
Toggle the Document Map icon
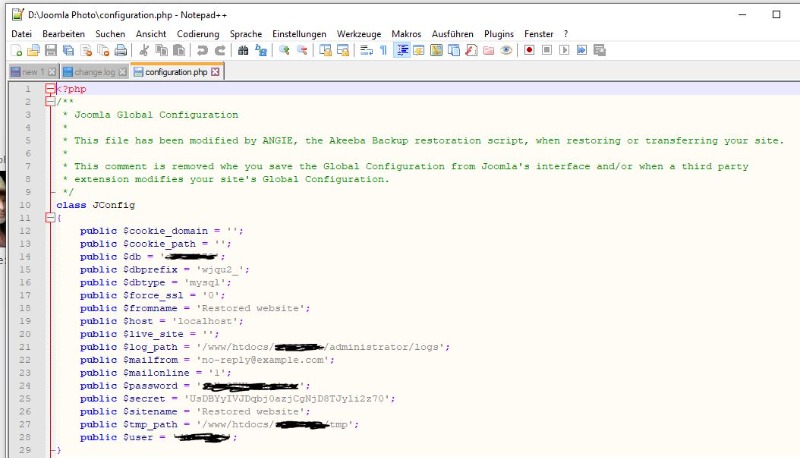[436, 50]
